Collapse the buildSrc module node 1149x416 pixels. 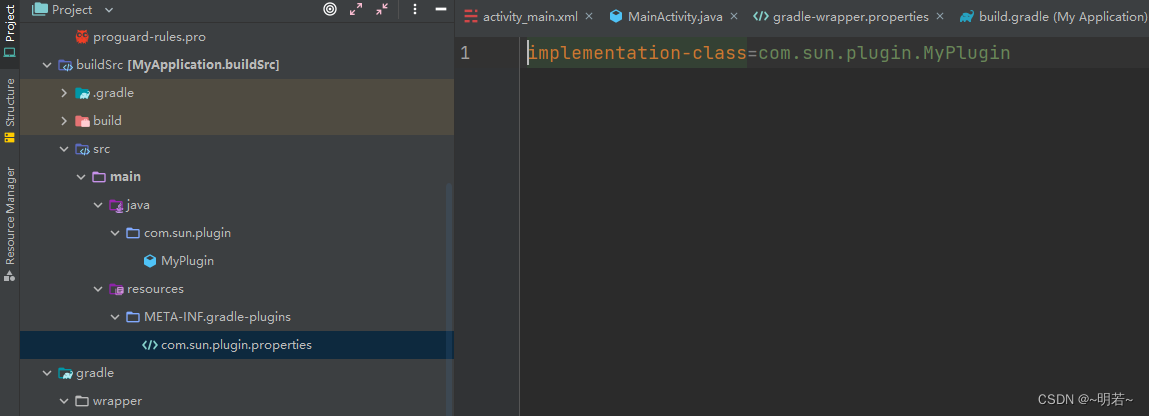[48, 65]
